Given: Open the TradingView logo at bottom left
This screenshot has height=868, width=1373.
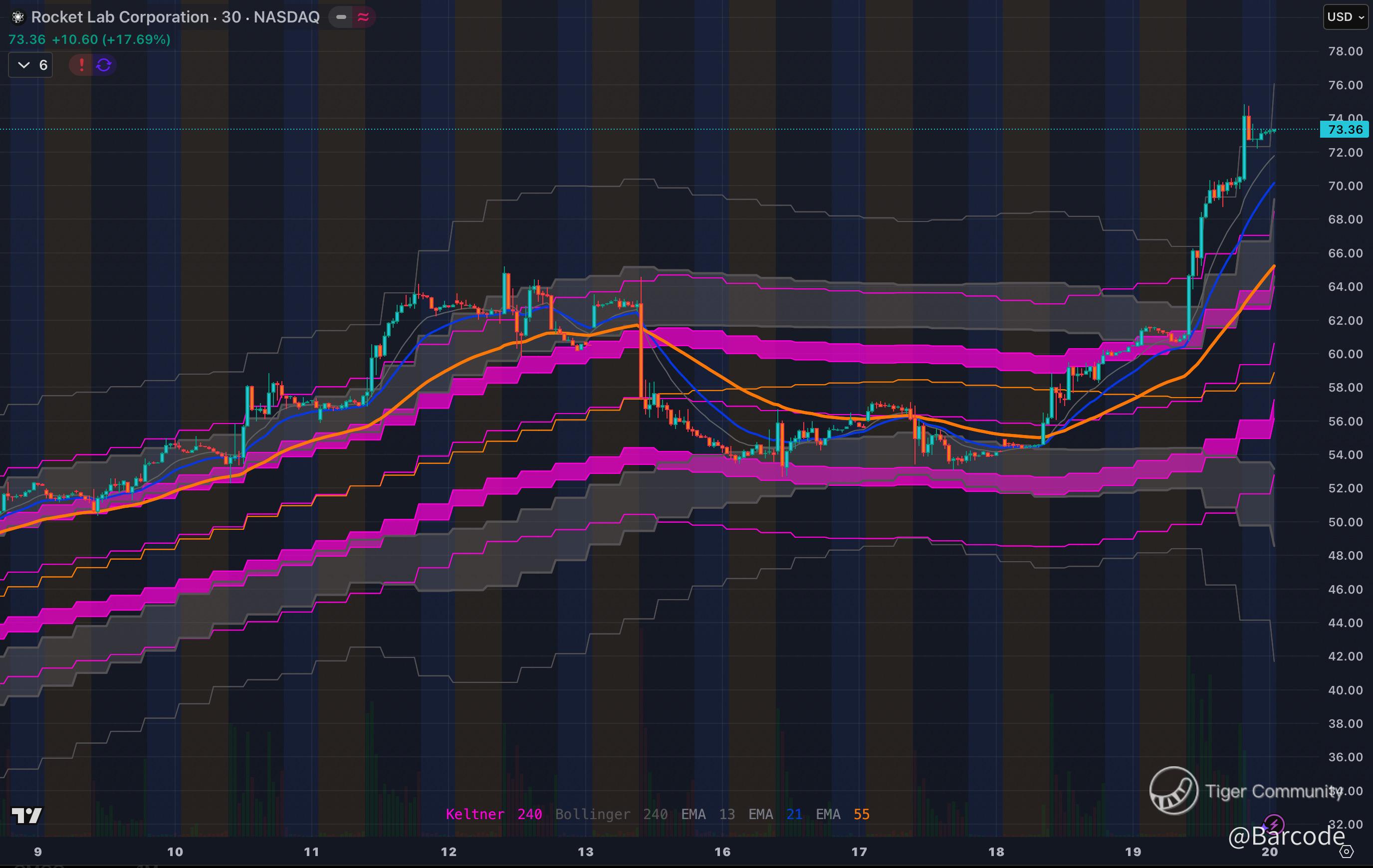Looking at the screenshot, I should point(27,816).
